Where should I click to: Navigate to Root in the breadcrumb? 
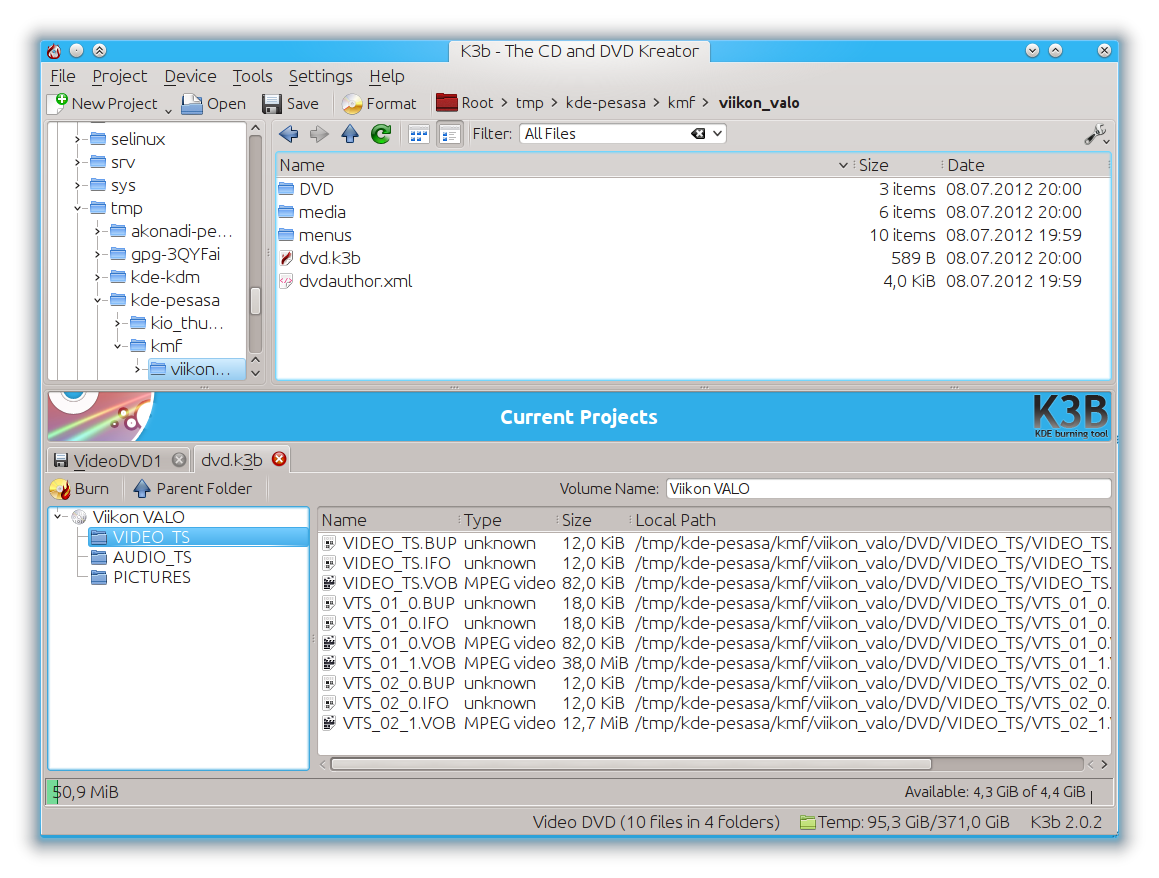tap(465, 103)
